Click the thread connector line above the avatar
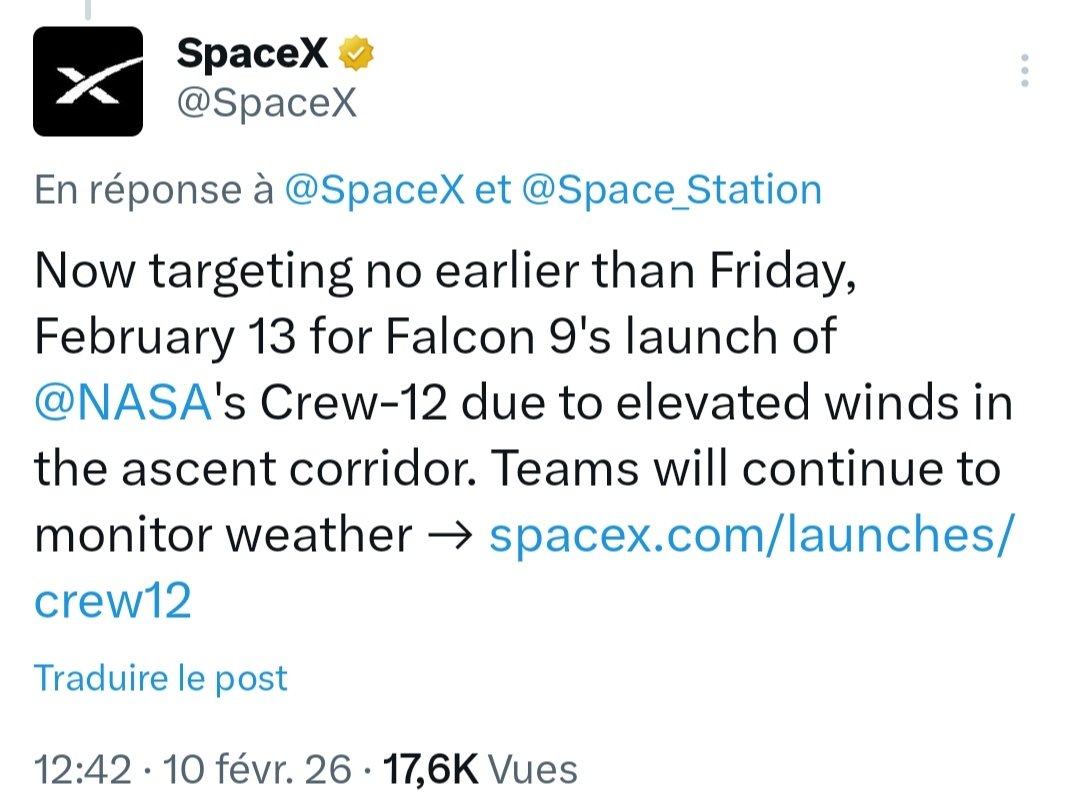 click(88, 10)
